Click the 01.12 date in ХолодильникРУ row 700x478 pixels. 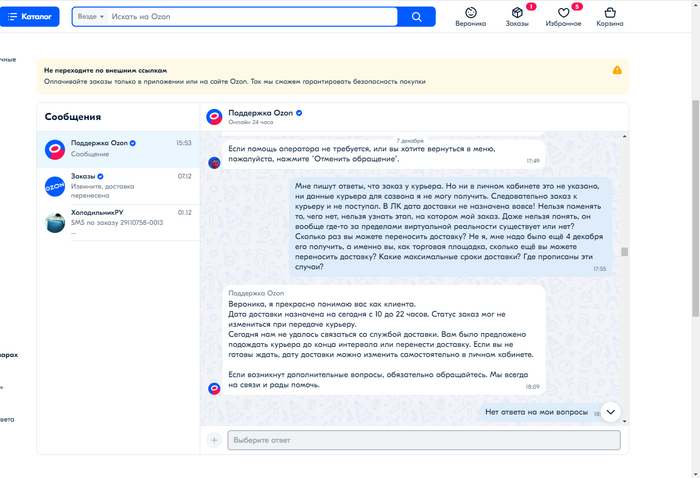click(x=184, y=212)
